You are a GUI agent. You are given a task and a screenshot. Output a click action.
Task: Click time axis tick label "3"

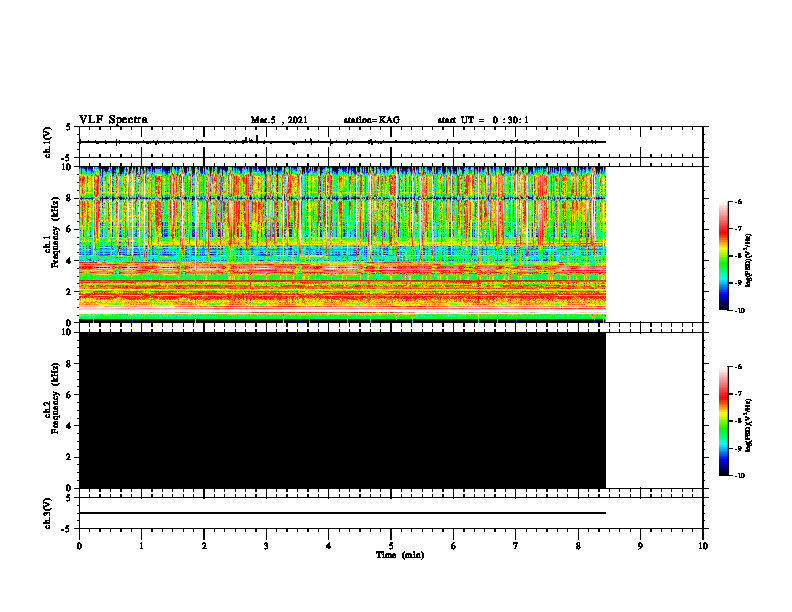pos(266,546)
